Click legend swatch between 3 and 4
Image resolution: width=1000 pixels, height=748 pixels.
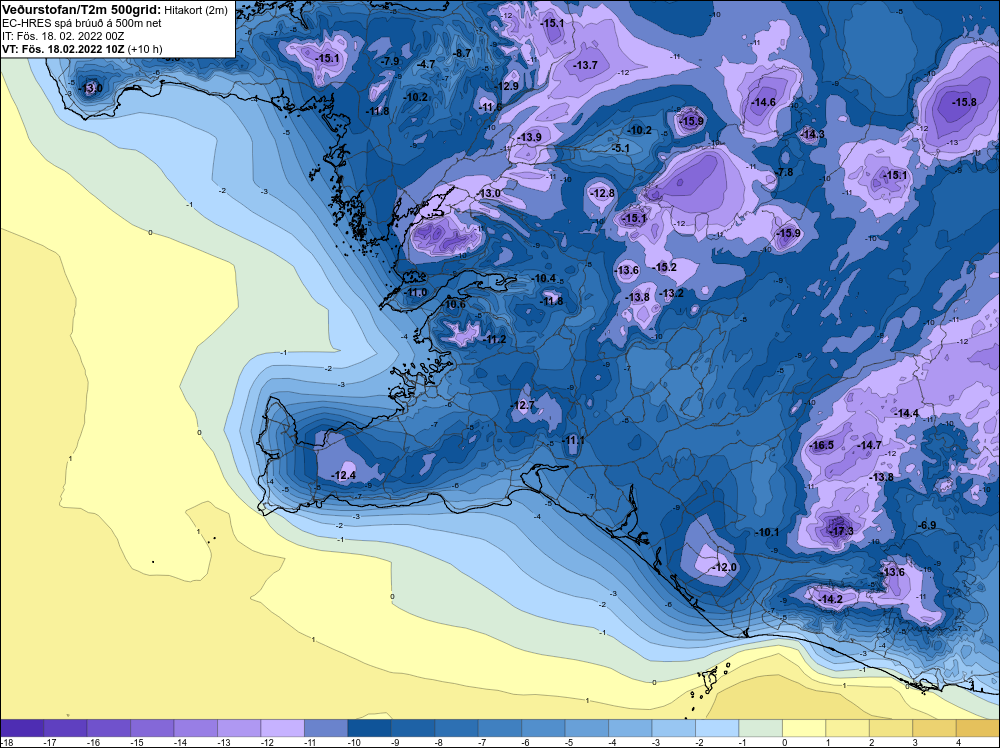934,728
